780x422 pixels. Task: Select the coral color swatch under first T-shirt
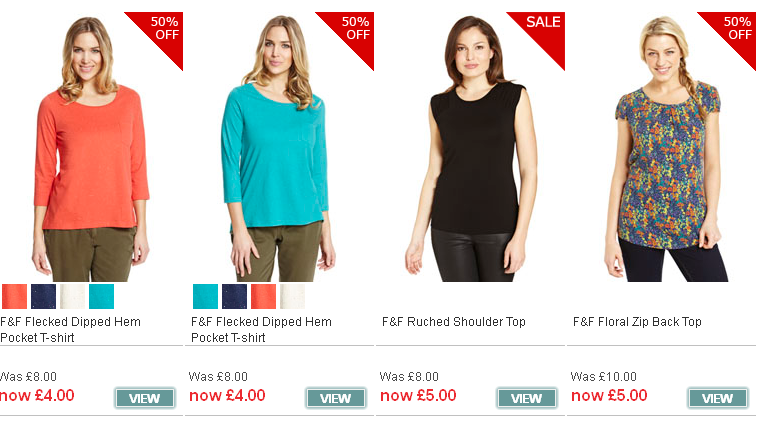point(14,297)
